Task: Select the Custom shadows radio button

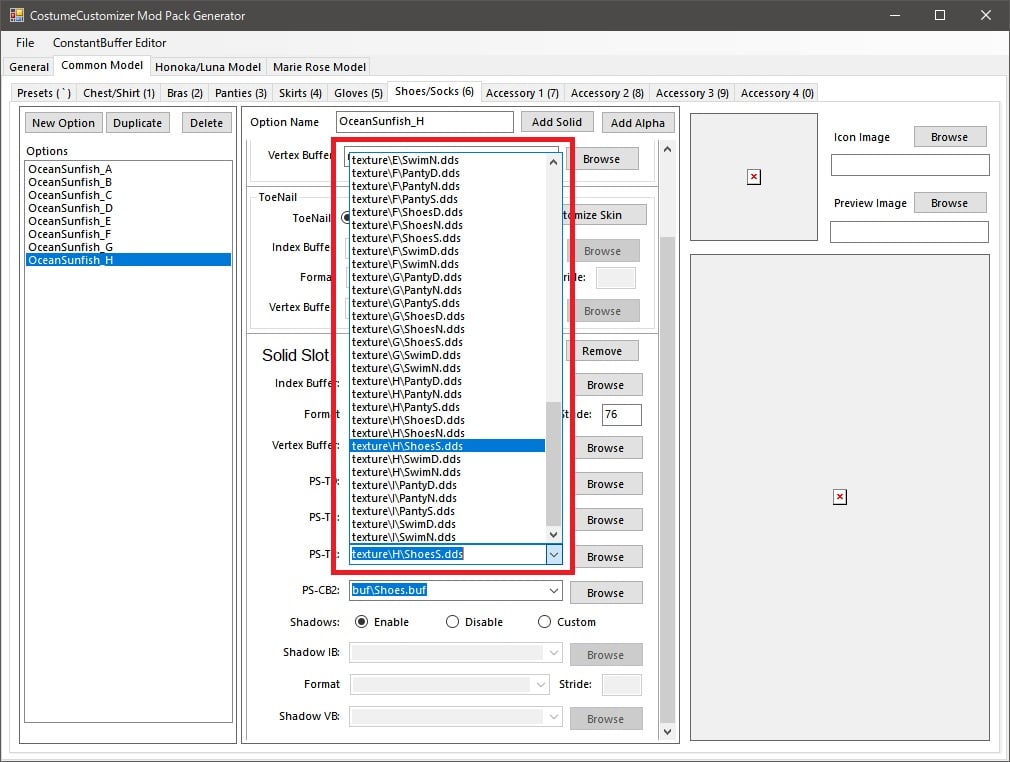Action: 544,622
